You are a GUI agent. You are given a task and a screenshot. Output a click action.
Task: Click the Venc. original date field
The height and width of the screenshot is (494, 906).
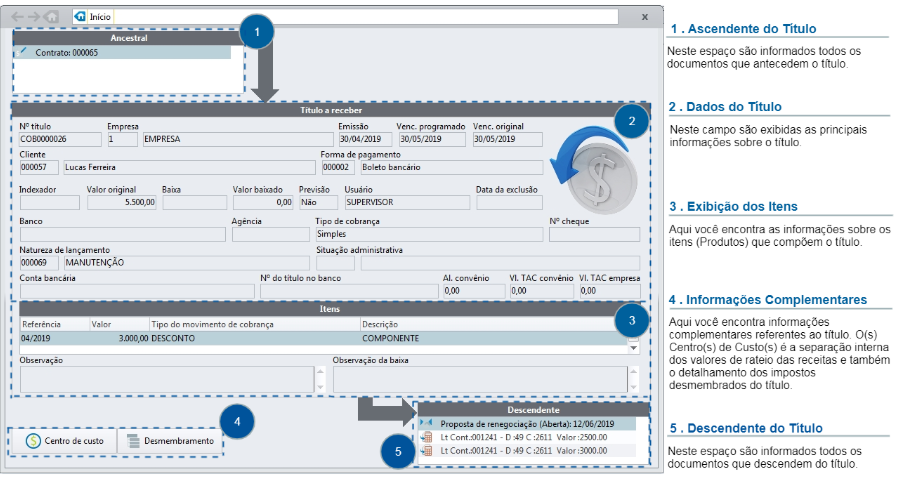(x=507, y=139)
